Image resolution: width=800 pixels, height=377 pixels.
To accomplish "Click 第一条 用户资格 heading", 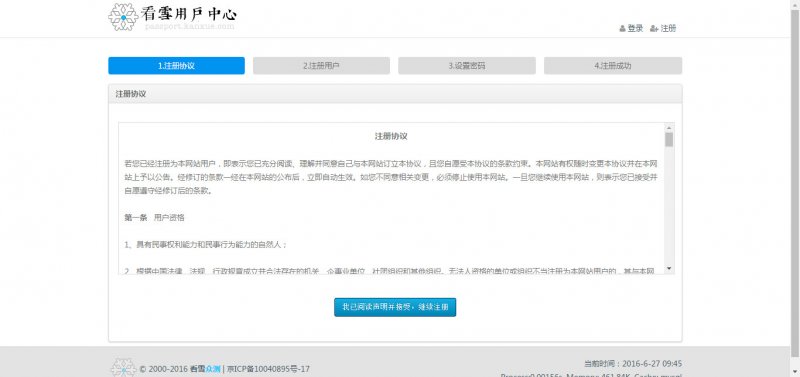I will 154,217.
